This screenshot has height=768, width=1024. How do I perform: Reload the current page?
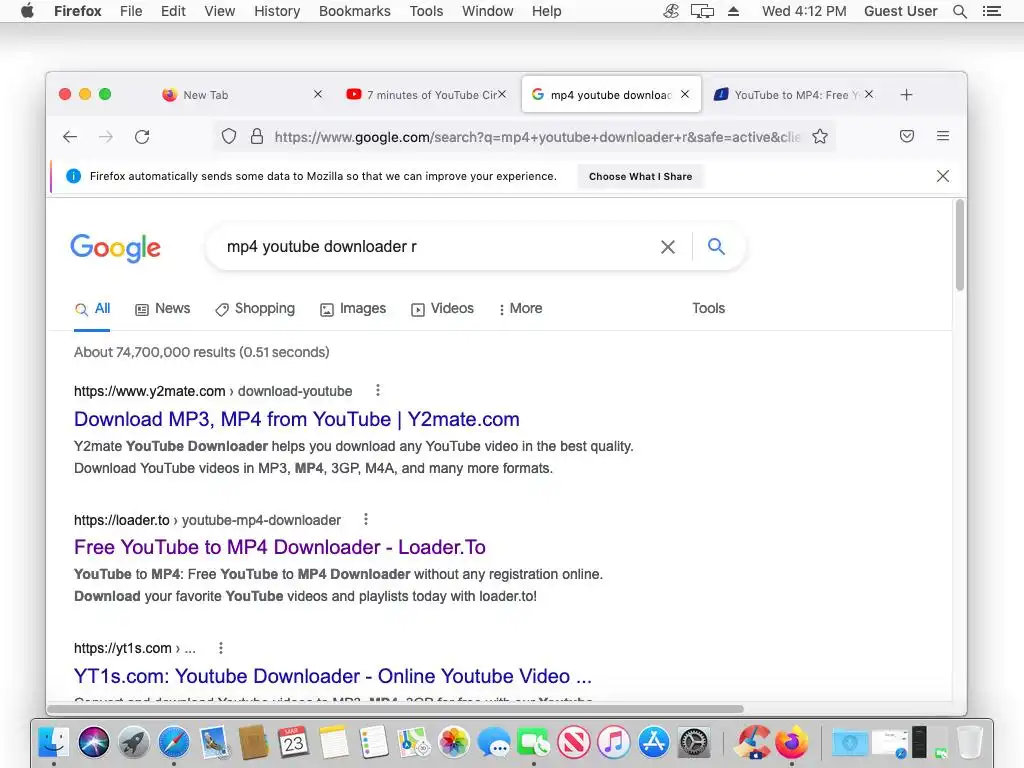pos(142,136)
